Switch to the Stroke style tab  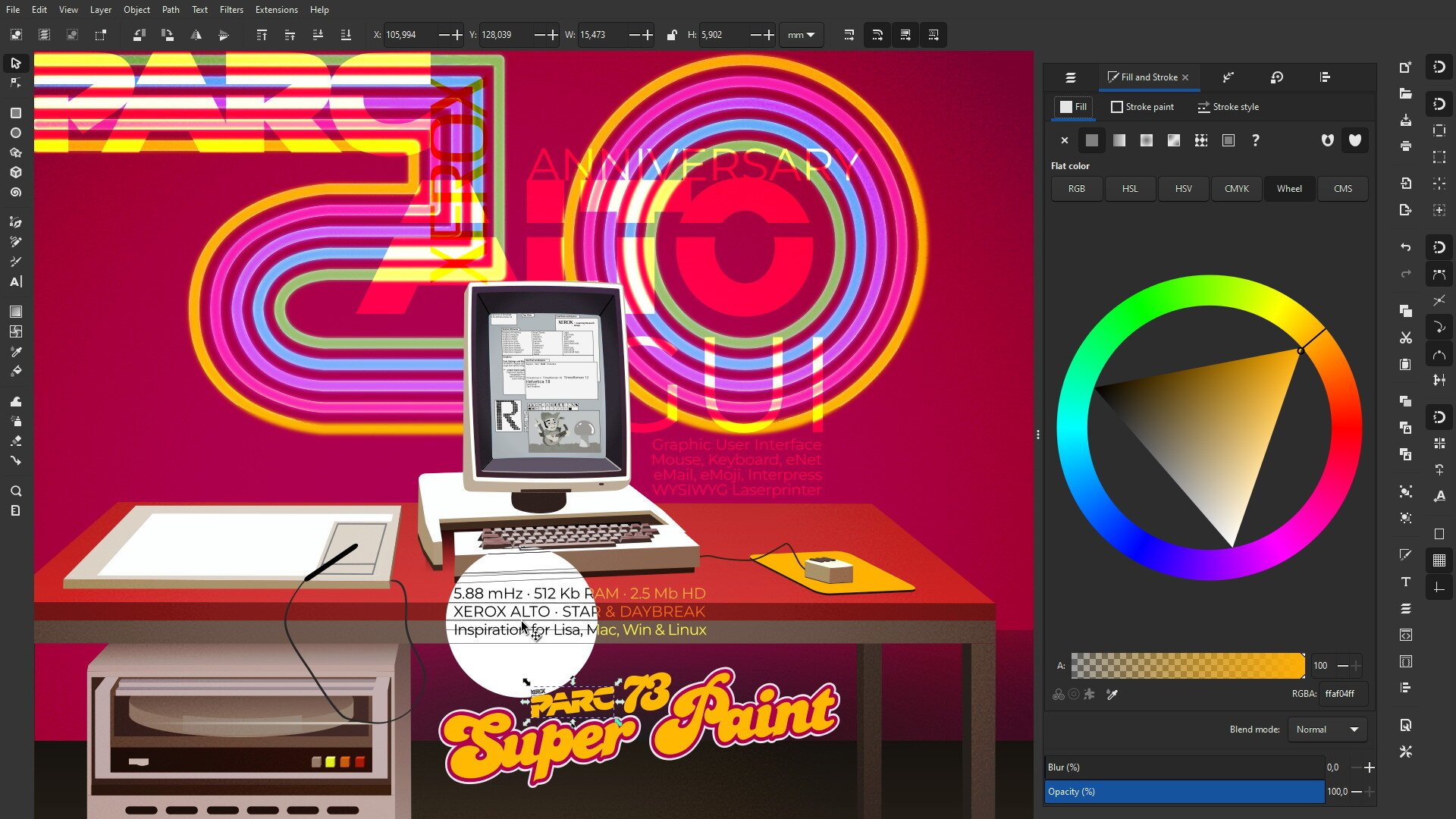1228,107
